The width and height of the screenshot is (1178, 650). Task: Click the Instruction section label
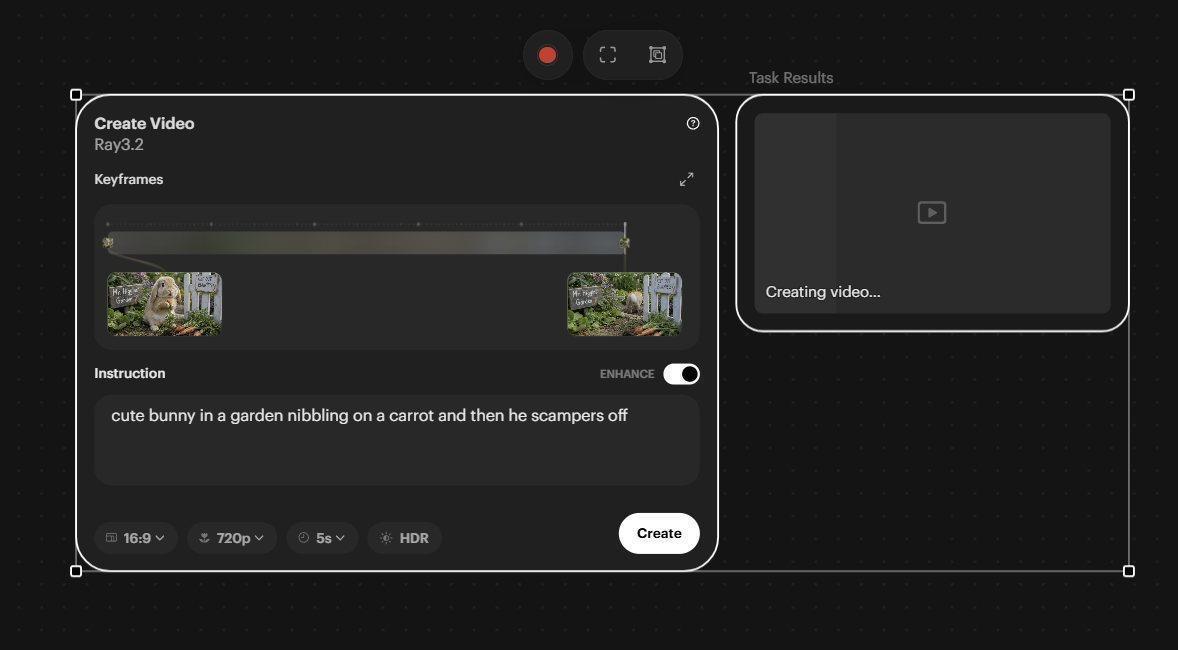click(x=129, y=373)
